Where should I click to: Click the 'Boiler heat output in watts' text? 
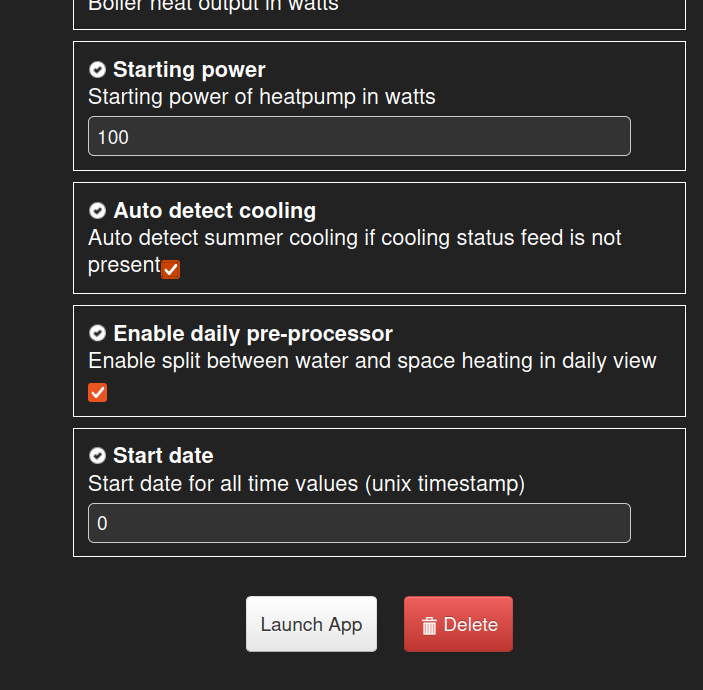(x=213, y=5)
